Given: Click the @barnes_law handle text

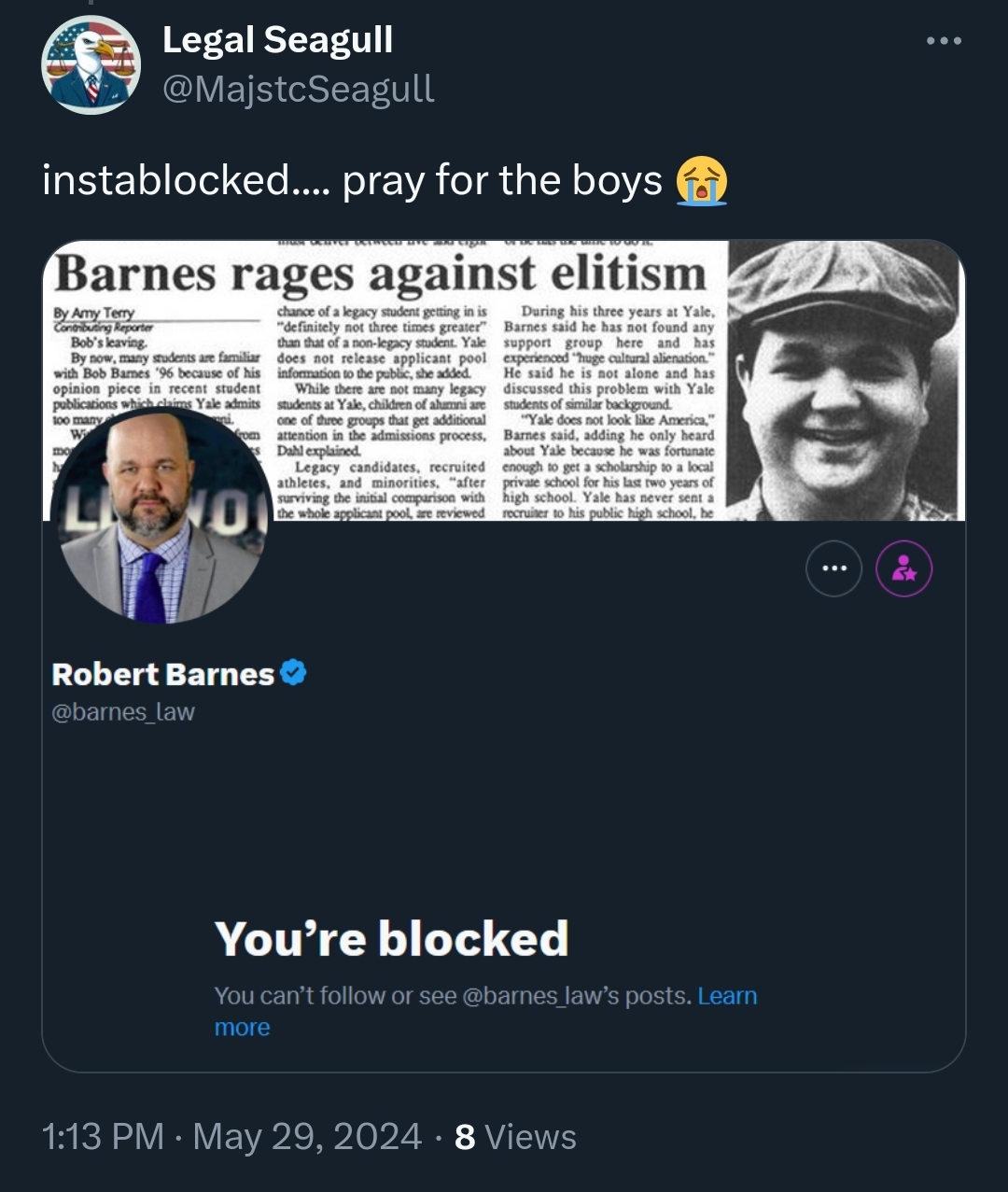Looking at the screenshot, I should 122,712.
